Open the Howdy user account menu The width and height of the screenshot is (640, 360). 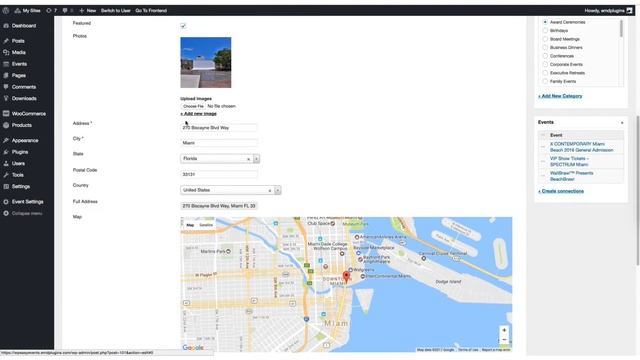pos(608,11)
